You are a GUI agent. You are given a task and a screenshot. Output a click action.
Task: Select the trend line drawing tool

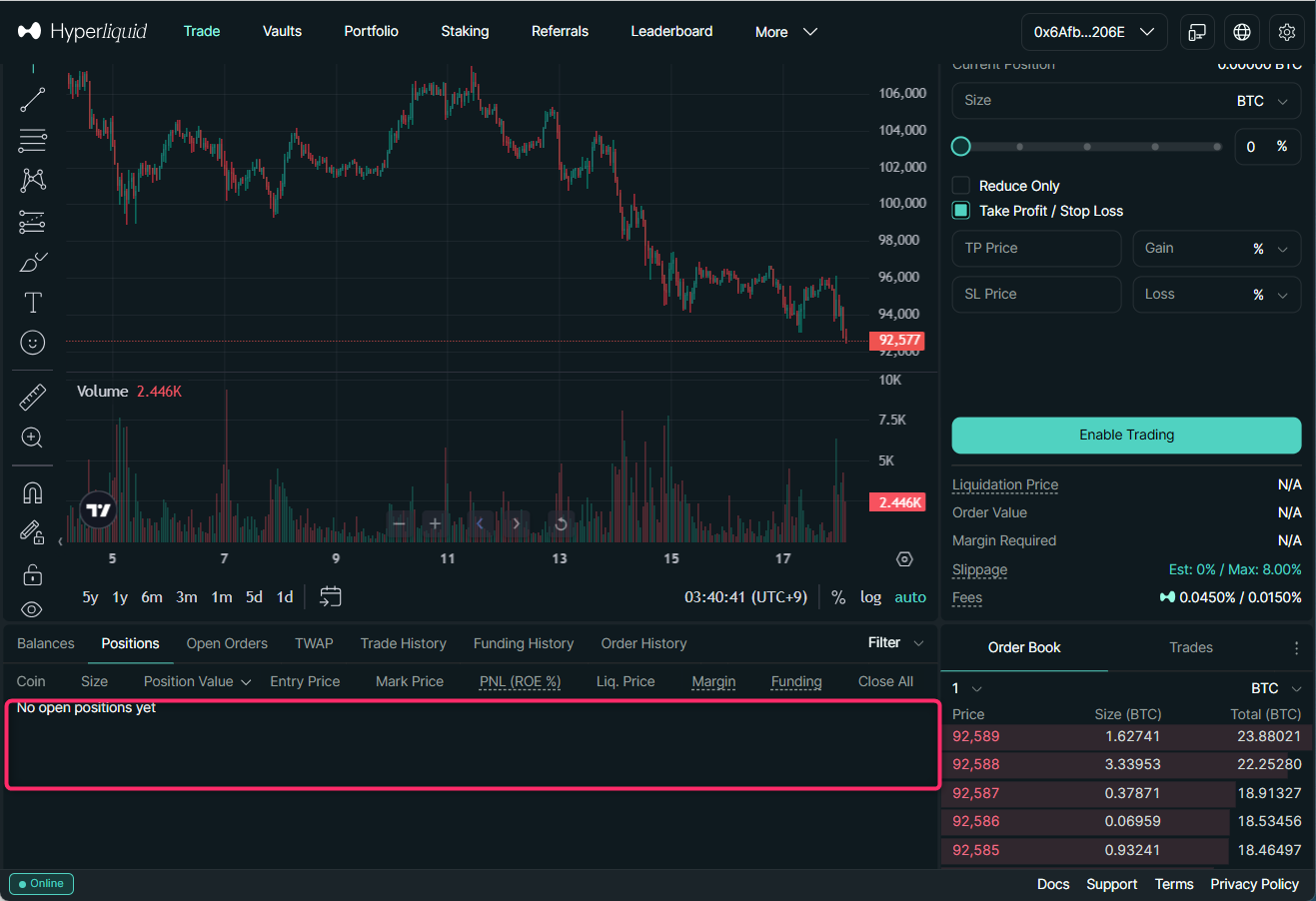(x=33, y=99)
